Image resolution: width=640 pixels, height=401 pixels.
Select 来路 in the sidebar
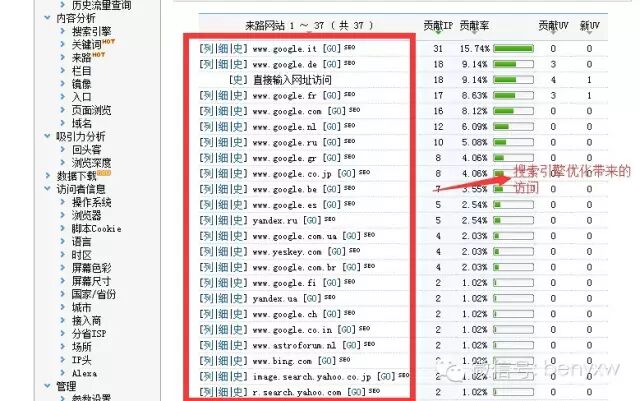point(82,57)
